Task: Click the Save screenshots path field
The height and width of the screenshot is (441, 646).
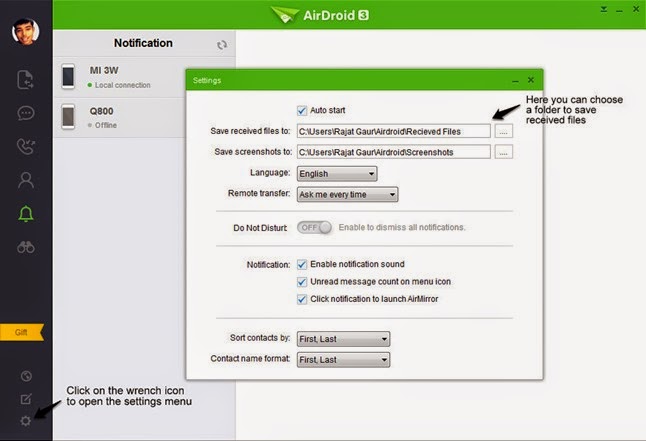Action: point(393,152)
